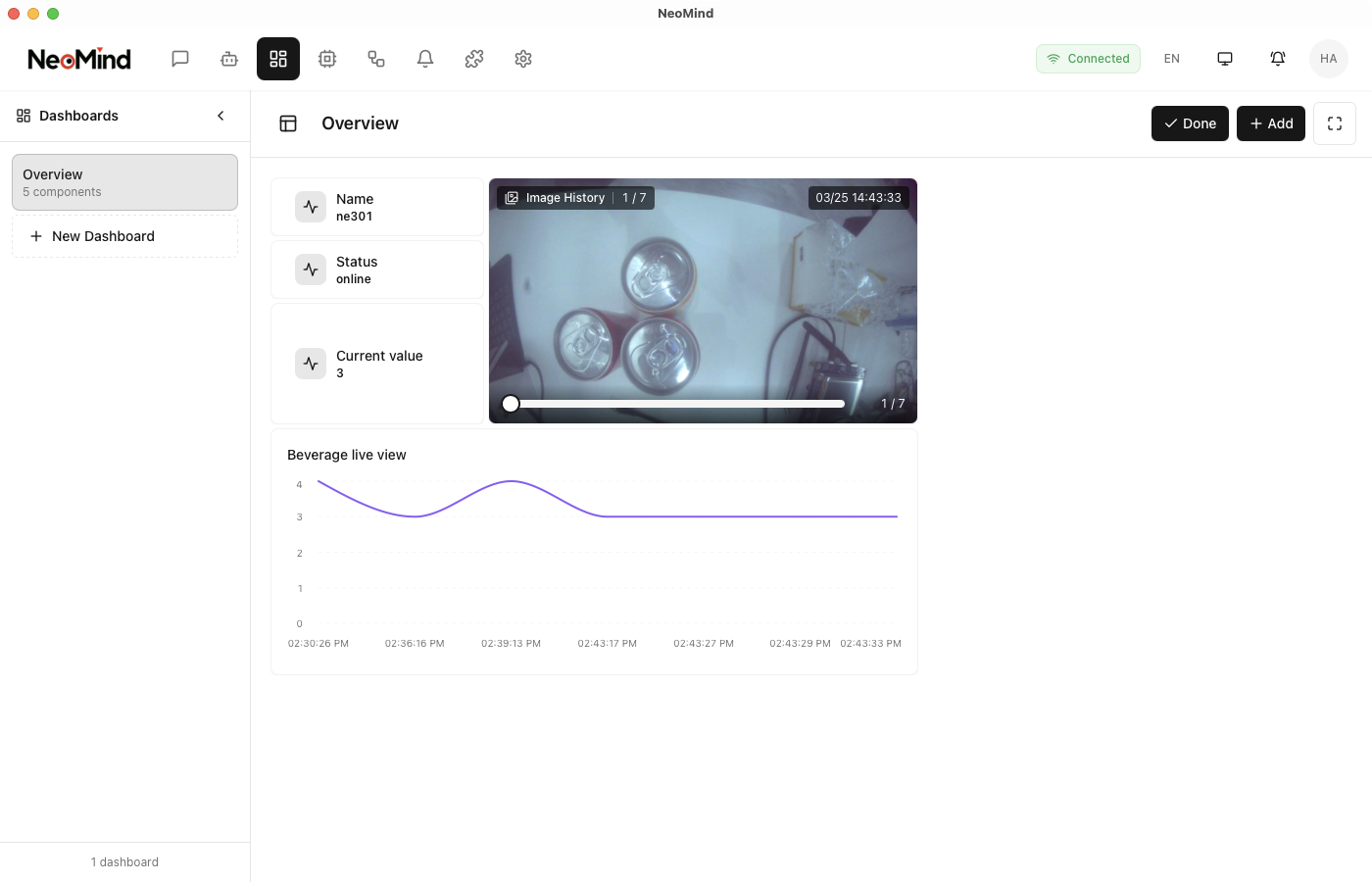Image resolution: width=1372 pixels, height=882 pixels.
Task: Open the chat assistant panel
Action: 180,59
